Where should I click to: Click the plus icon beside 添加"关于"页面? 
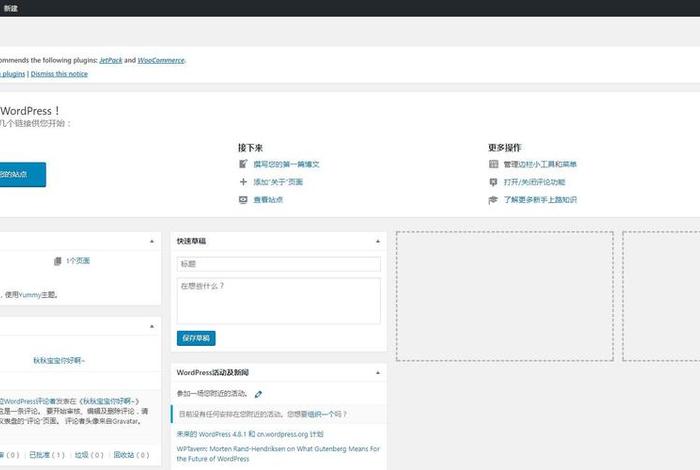[x=243, y=182]
